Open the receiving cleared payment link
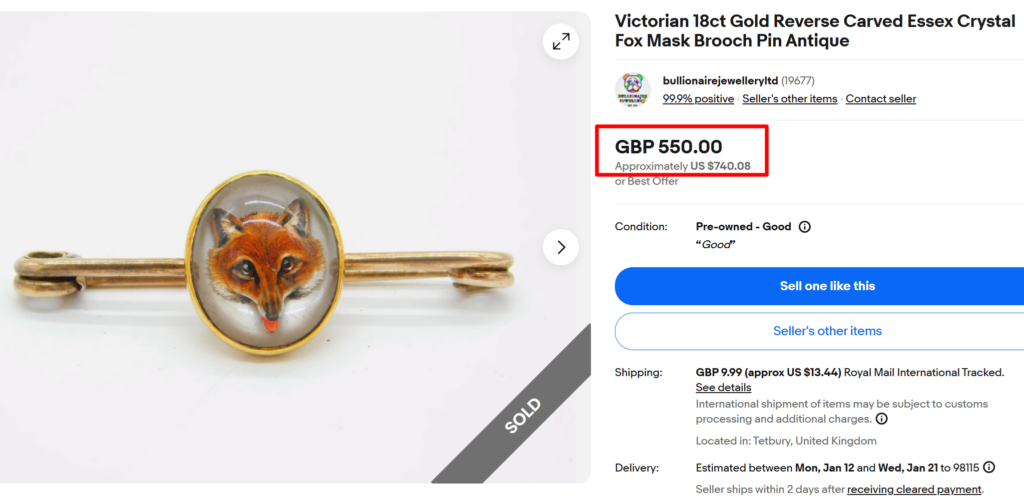Image resolution: width=1024 pixels, height=497 pixels. click(x=914, y=489)
